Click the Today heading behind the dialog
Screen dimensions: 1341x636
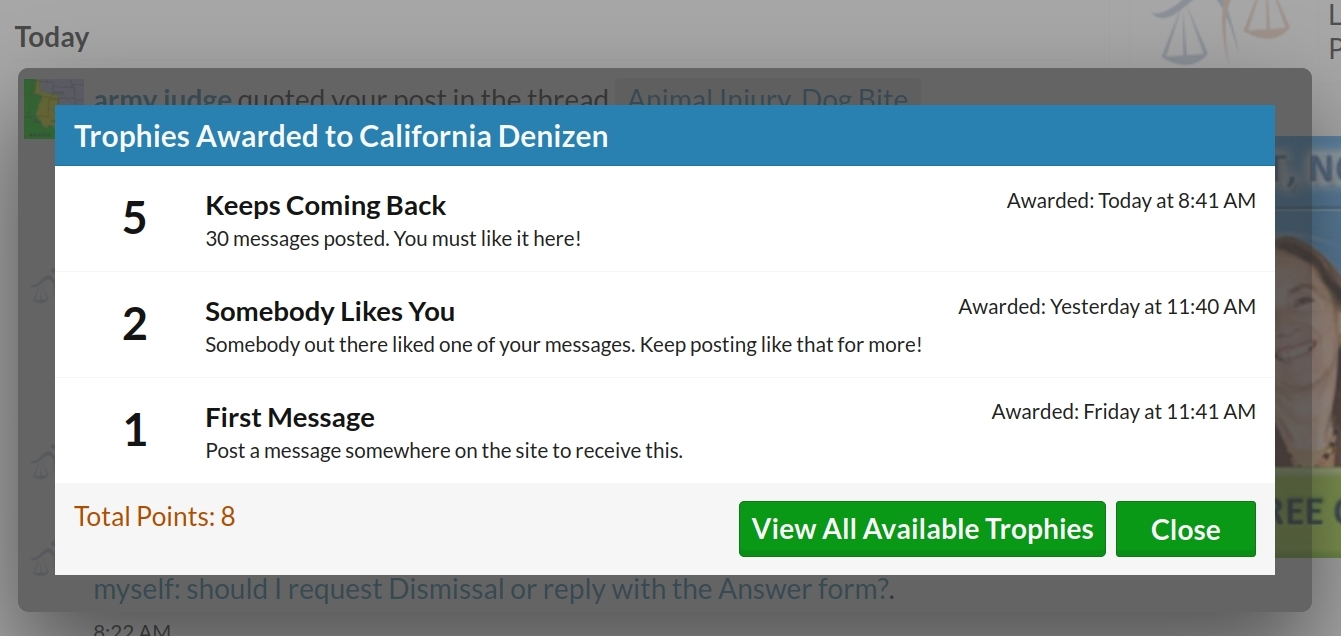[x=52, y=37]
